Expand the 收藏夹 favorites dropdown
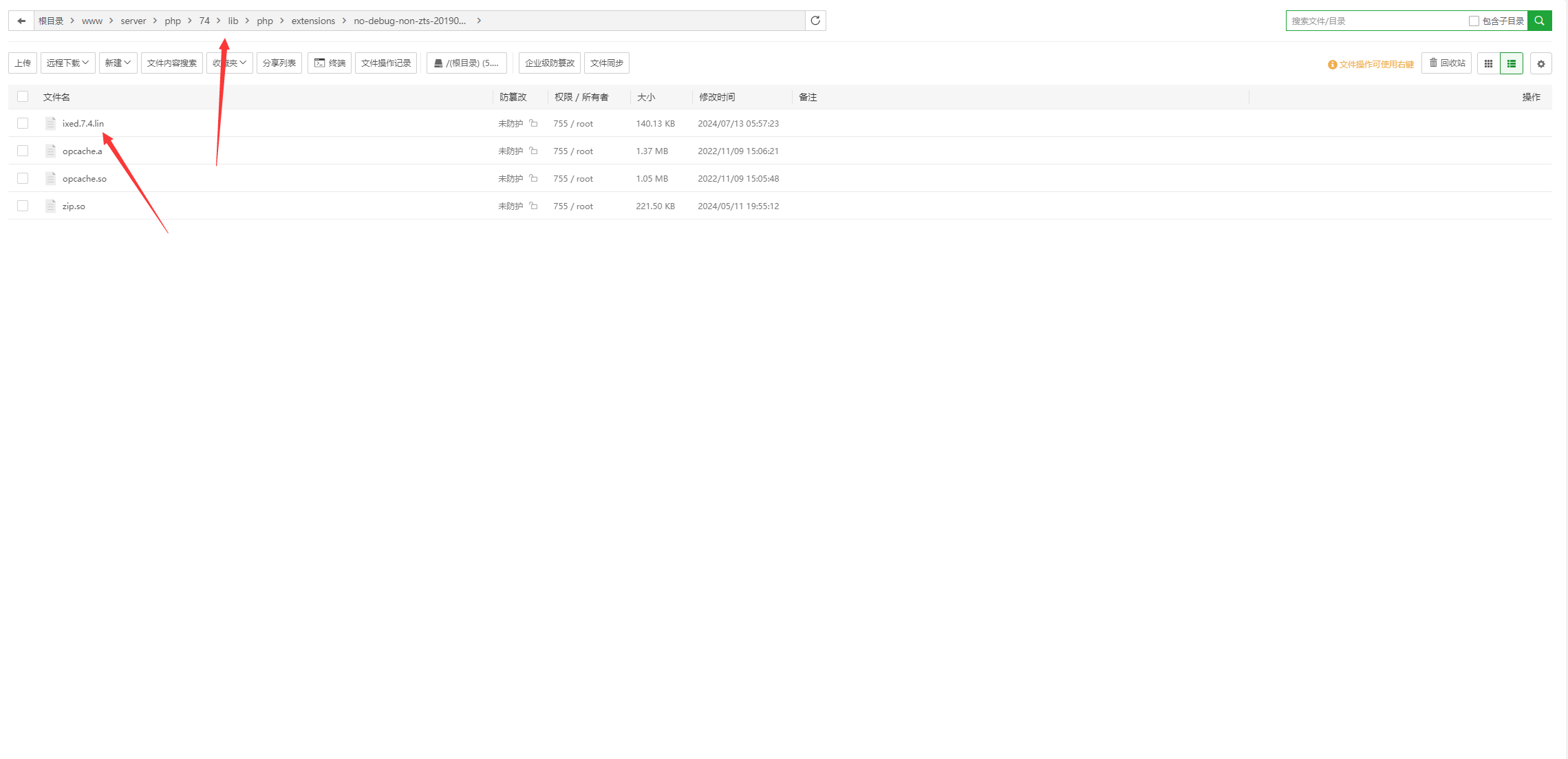This screenshot has width=1568, height=759. pos(230,63)
